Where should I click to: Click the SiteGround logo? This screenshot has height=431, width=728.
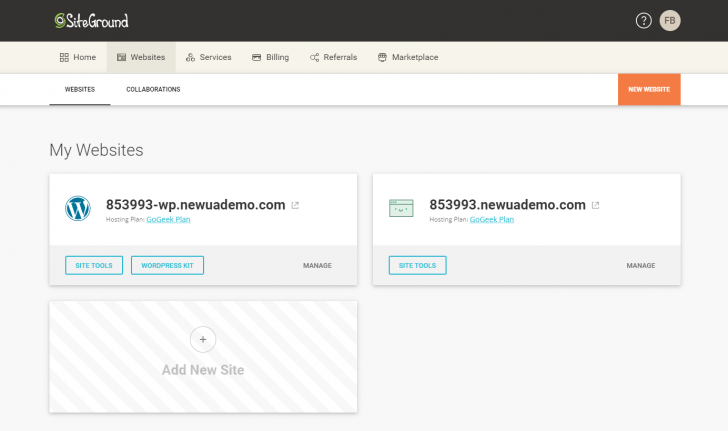click(91, 20)
